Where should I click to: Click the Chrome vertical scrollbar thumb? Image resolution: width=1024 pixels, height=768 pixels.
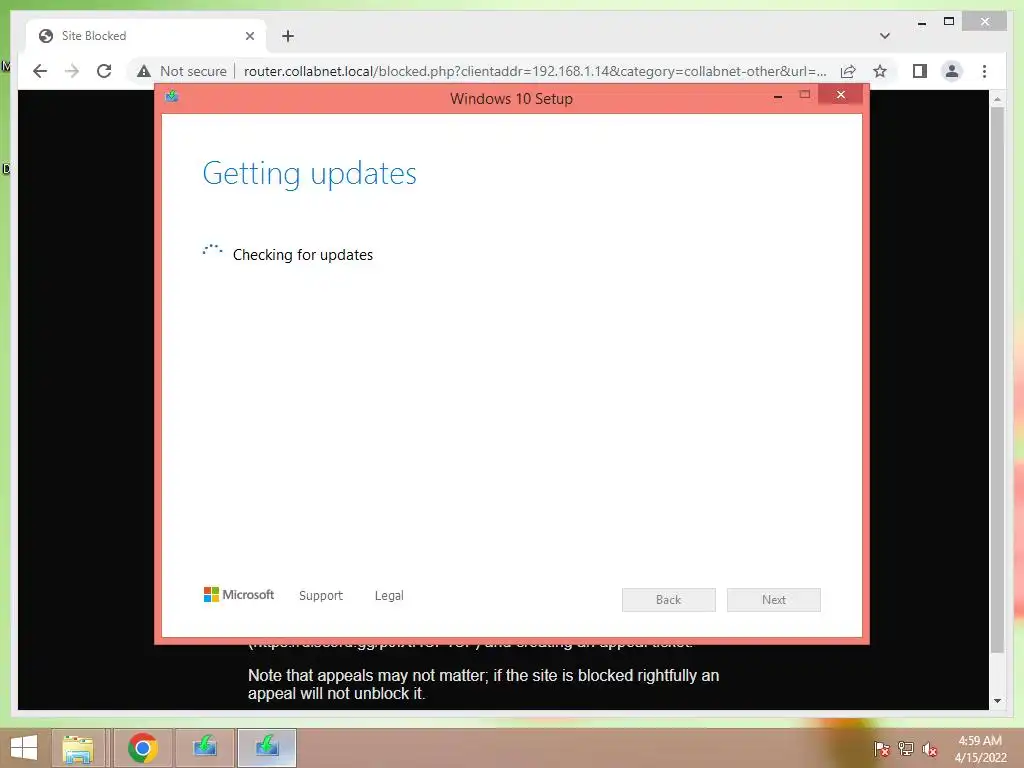point(997,379)
